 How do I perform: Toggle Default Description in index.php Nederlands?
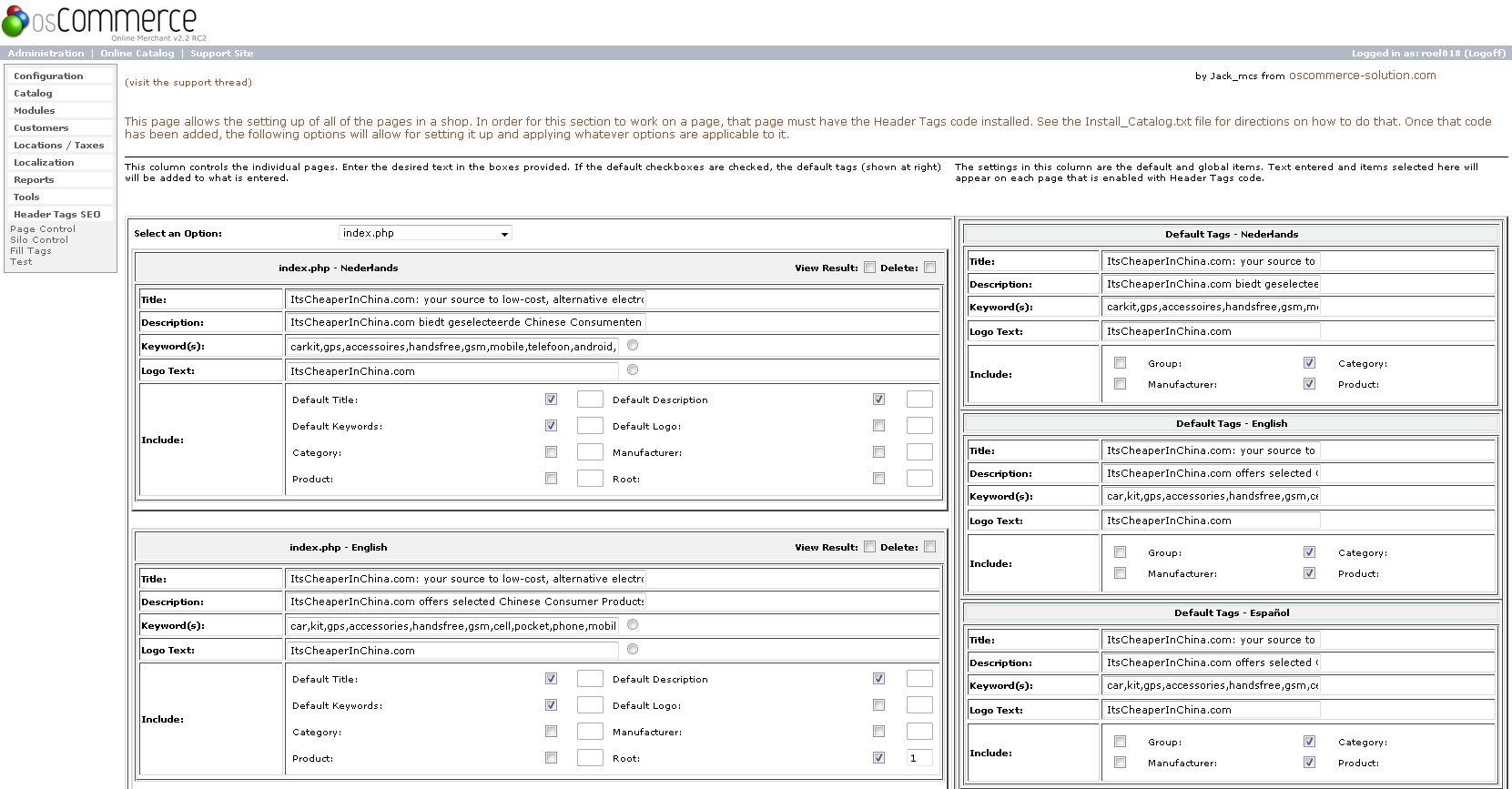879,400
